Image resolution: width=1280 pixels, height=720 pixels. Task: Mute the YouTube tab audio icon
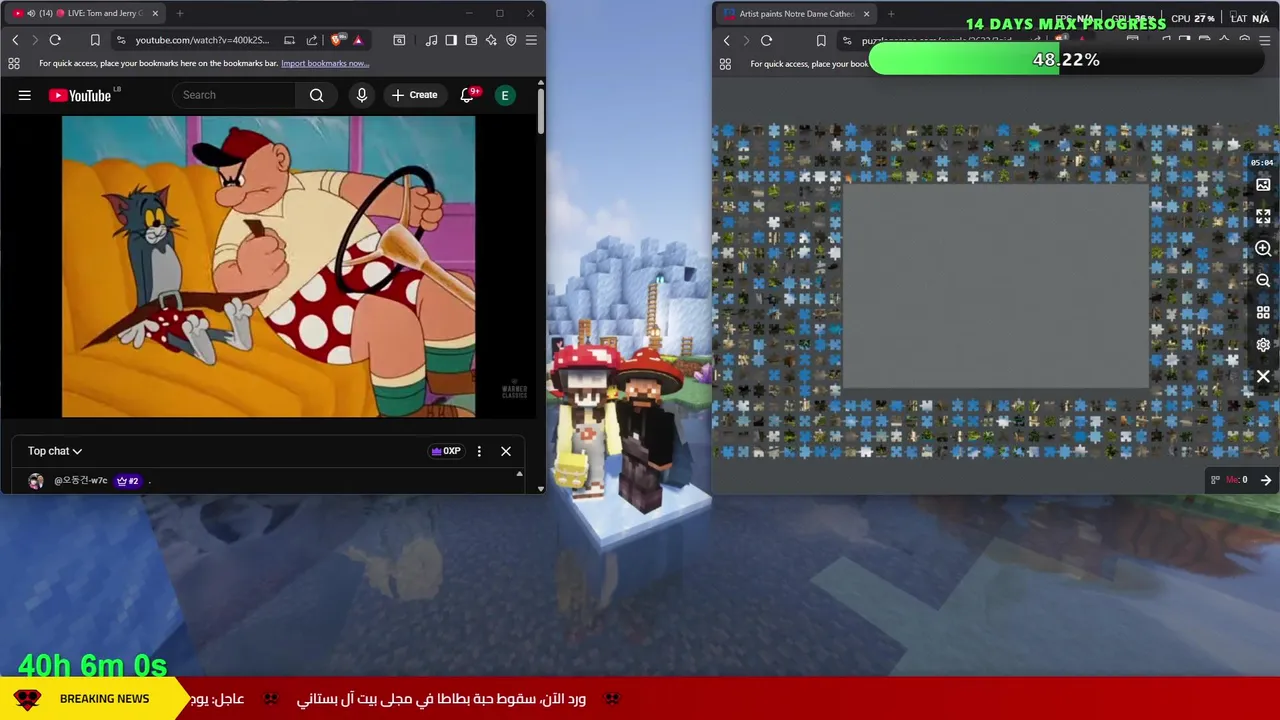click(x=30, y=14)
